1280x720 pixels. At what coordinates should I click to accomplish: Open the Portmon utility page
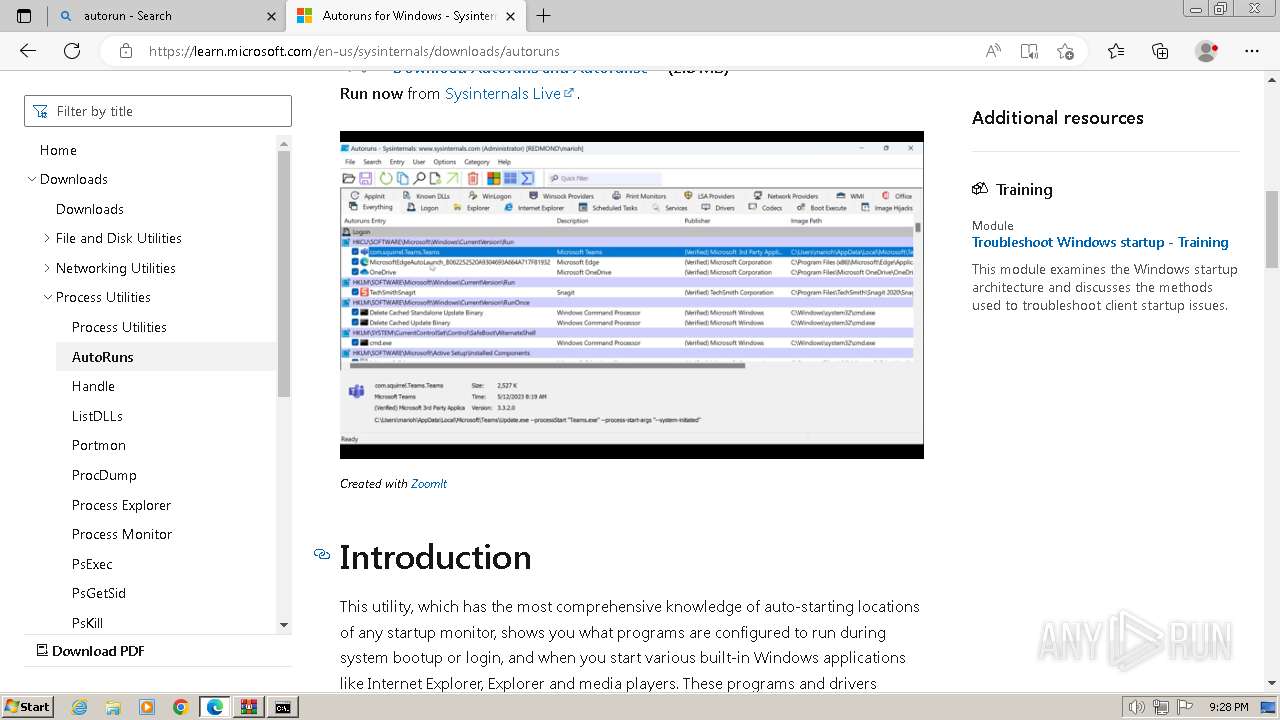[99, 445]
